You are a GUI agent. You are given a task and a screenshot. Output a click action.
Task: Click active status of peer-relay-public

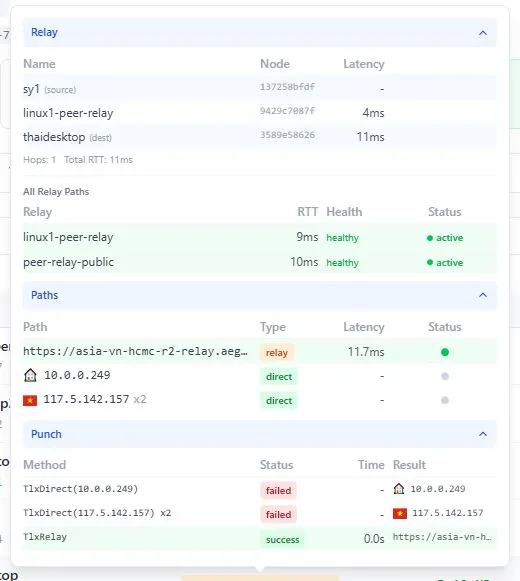(445, 262)
